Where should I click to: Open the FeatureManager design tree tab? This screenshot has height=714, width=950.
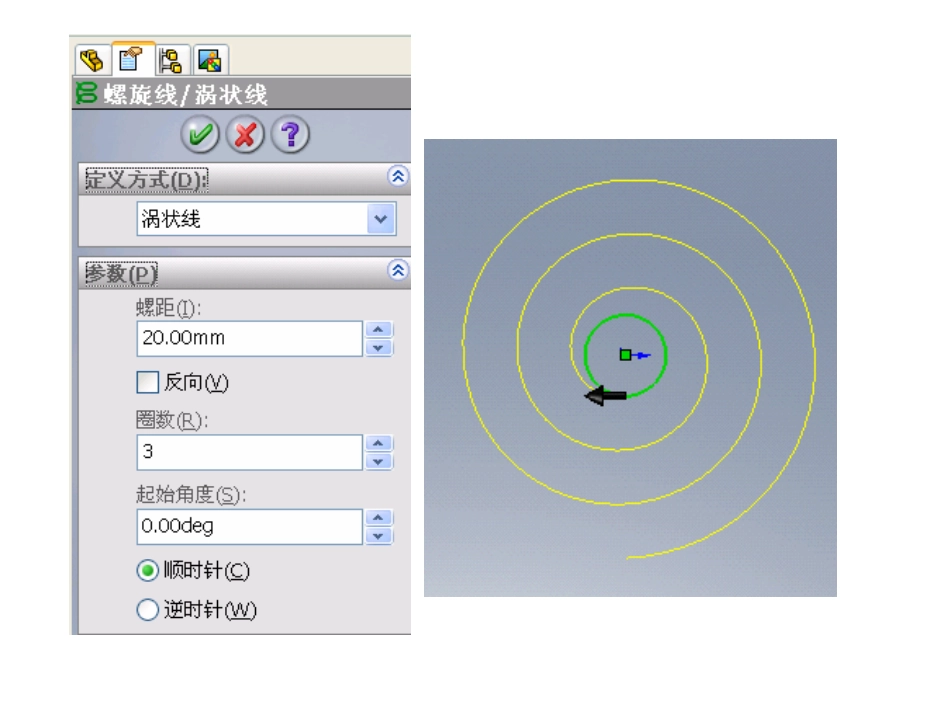click(x=93, y=60)
